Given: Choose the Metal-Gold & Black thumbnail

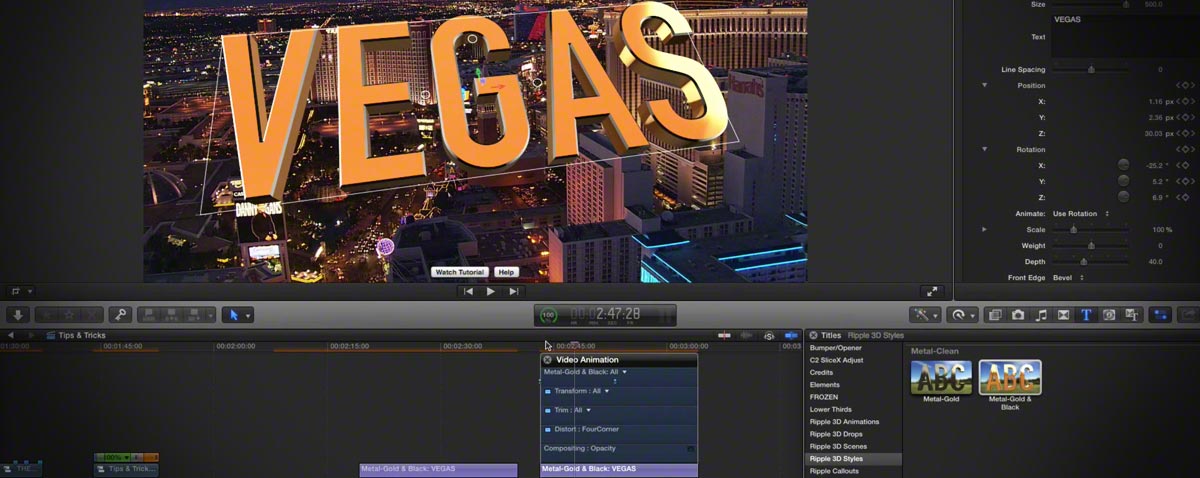Looking at the screenshot, I should coord(1010,377).
